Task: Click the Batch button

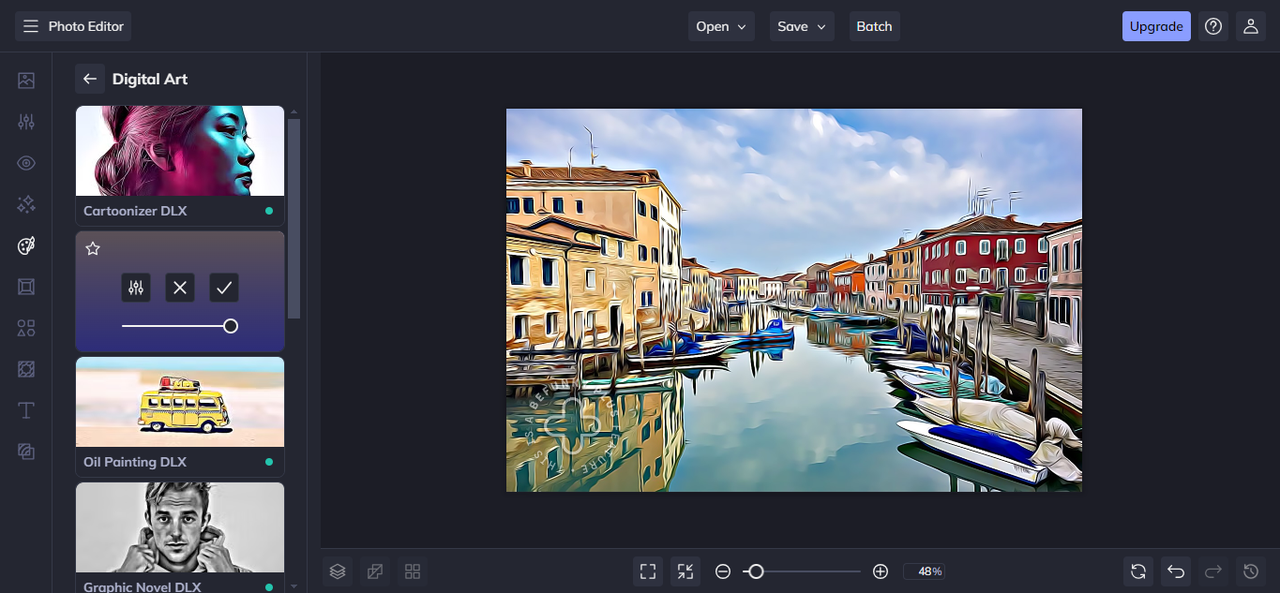Action: pyautogui.click(x=874, y=27)
